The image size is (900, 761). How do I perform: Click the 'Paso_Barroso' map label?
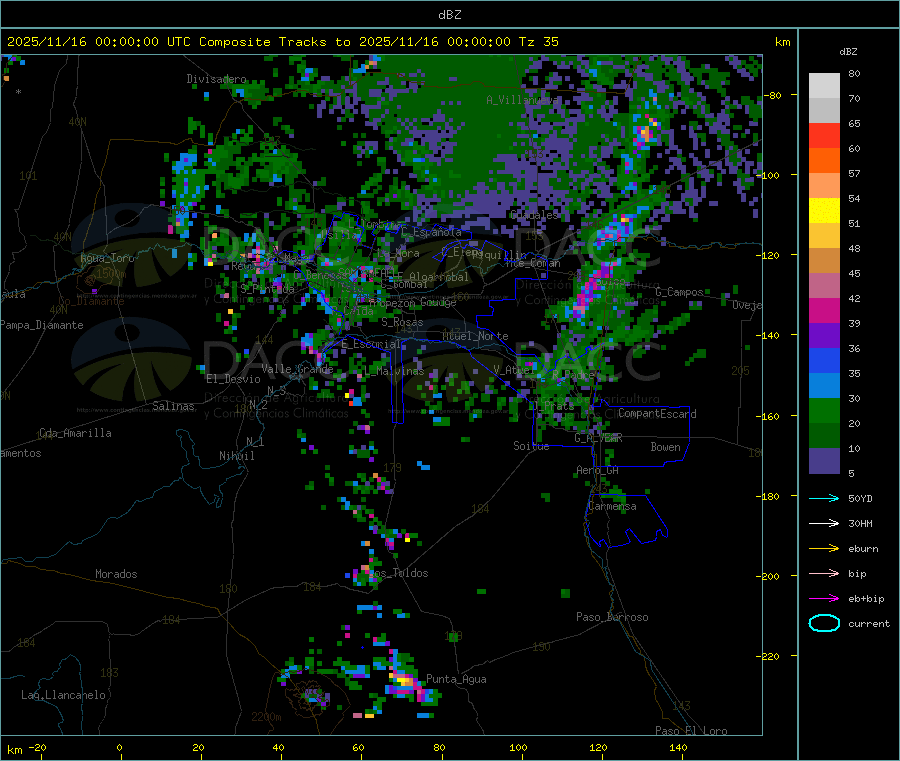click(612, 617)
